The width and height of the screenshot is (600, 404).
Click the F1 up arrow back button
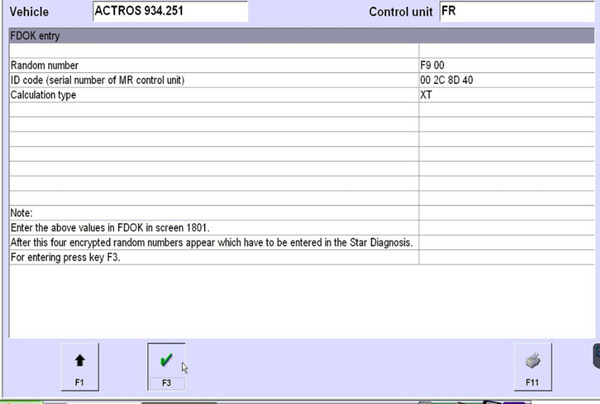point(80,367)
